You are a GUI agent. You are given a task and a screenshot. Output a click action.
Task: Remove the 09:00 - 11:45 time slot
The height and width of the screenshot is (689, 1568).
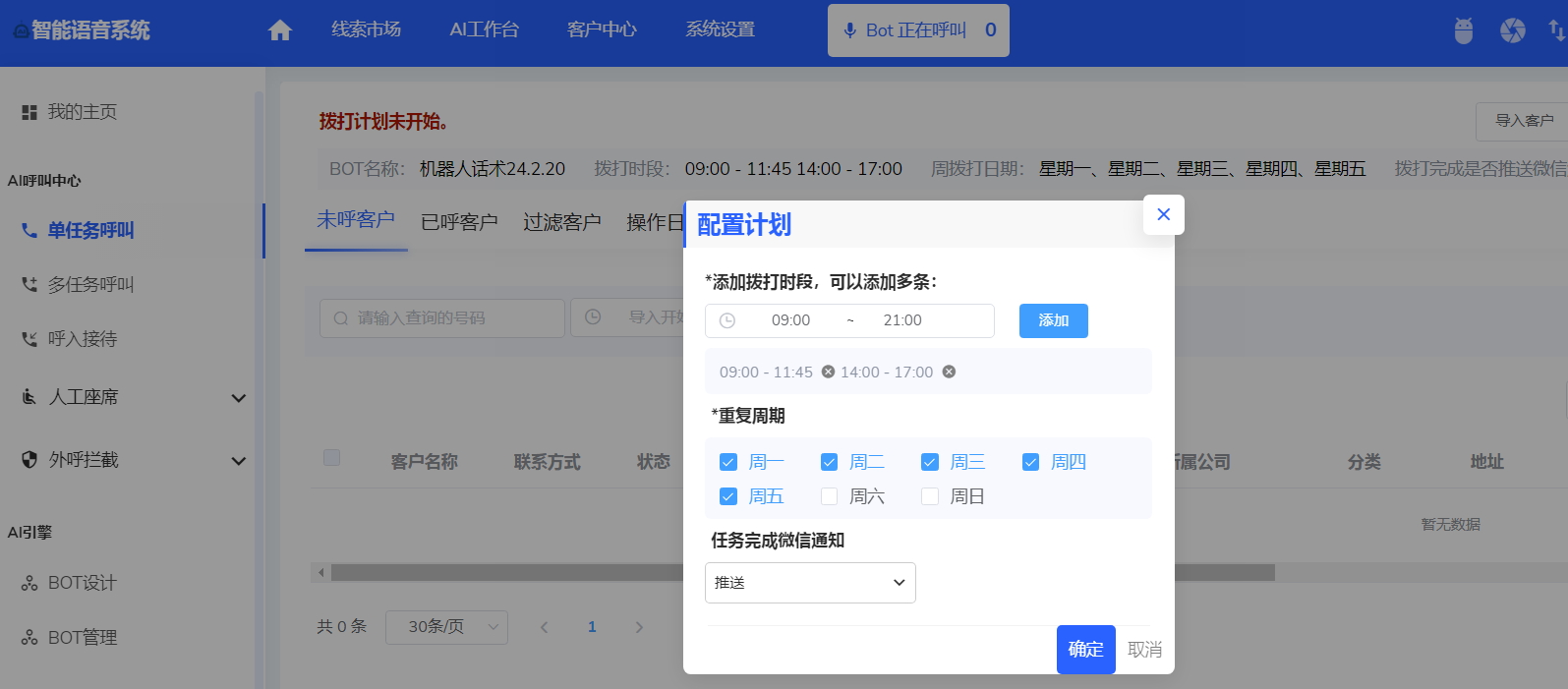828,372
